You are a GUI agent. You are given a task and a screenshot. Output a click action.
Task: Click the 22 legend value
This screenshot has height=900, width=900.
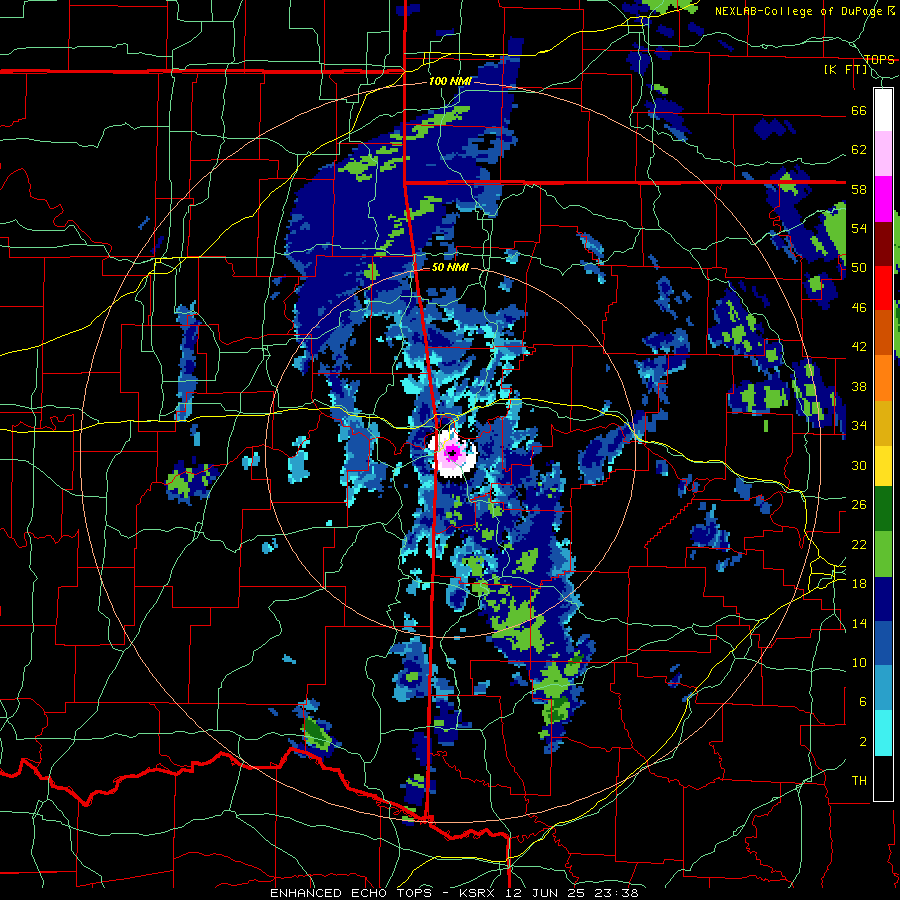tap(859, 544)
